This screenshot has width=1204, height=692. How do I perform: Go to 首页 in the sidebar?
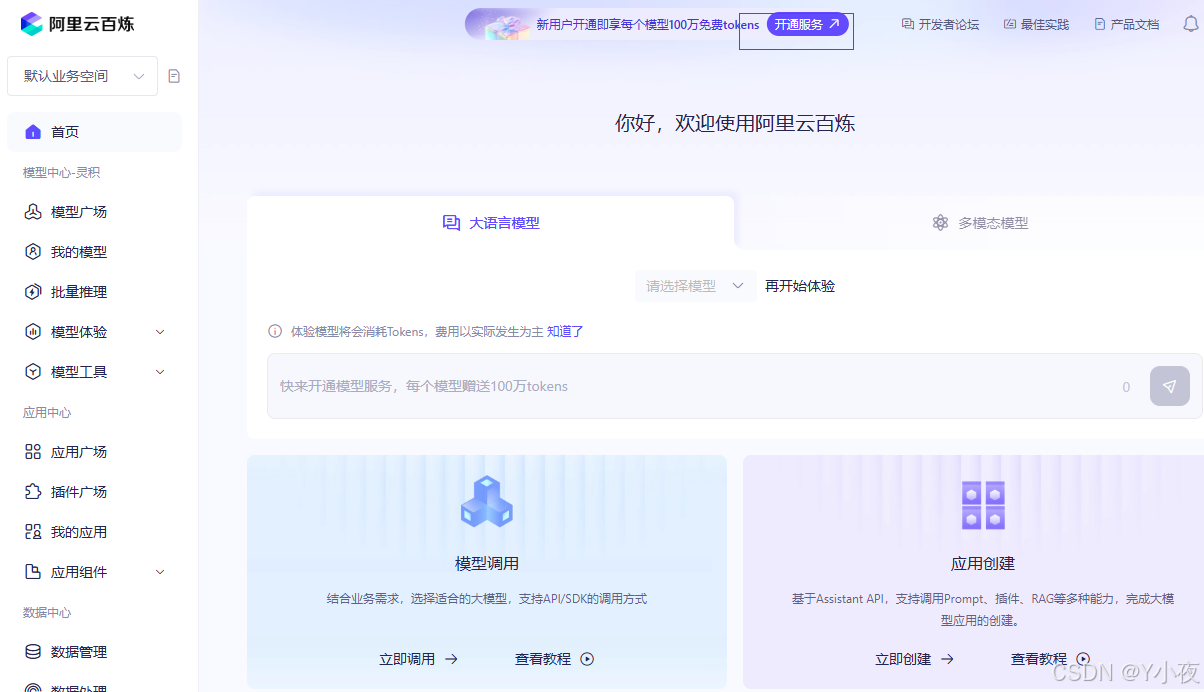pos(95,132)
